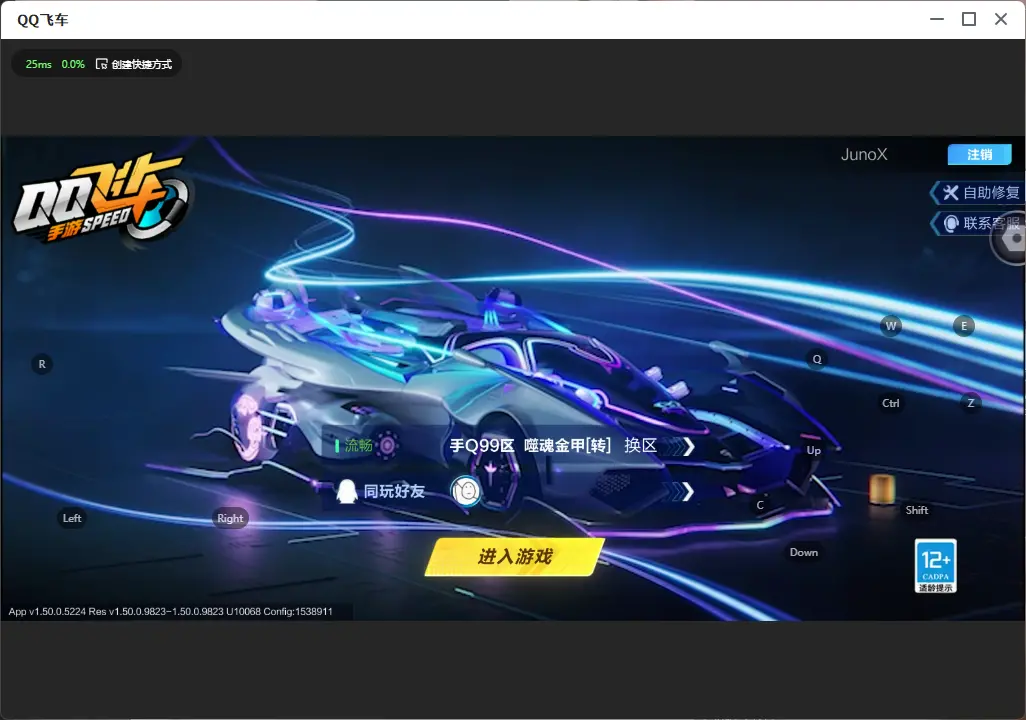
Task: Click the yellow 进入游戏 enter game button
Action: 514,557
